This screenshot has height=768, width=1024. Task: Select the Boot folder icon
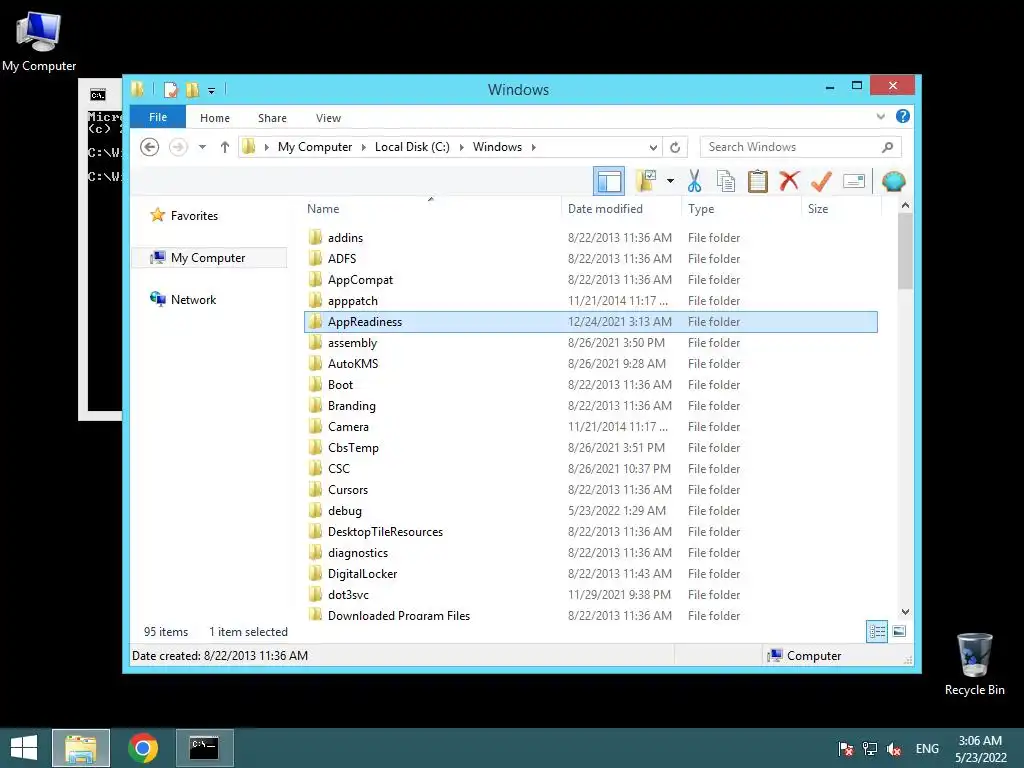[x=315, y=384]
